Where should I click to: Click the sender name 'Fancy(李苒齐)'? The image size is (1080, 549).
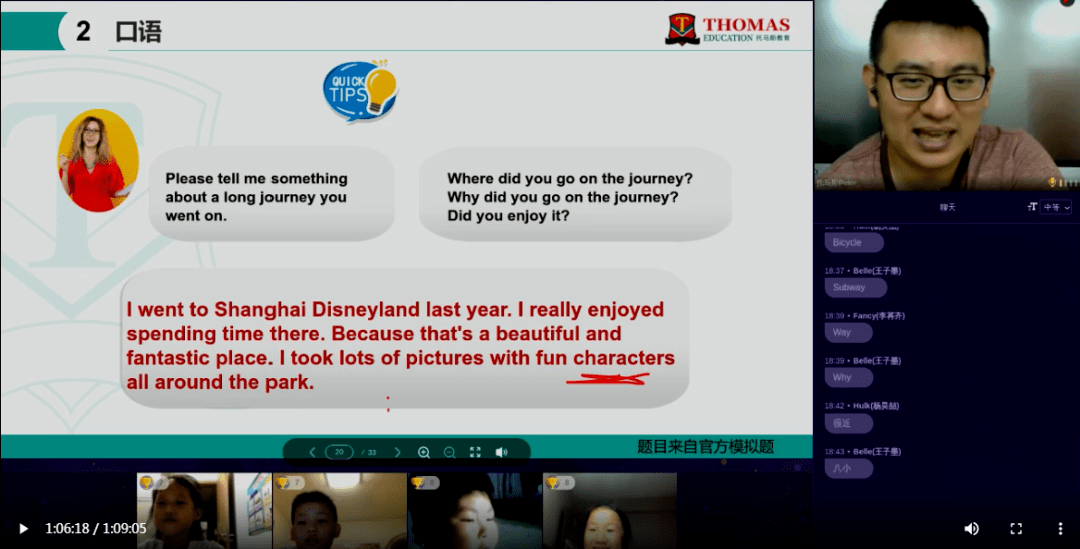(879, 315)
